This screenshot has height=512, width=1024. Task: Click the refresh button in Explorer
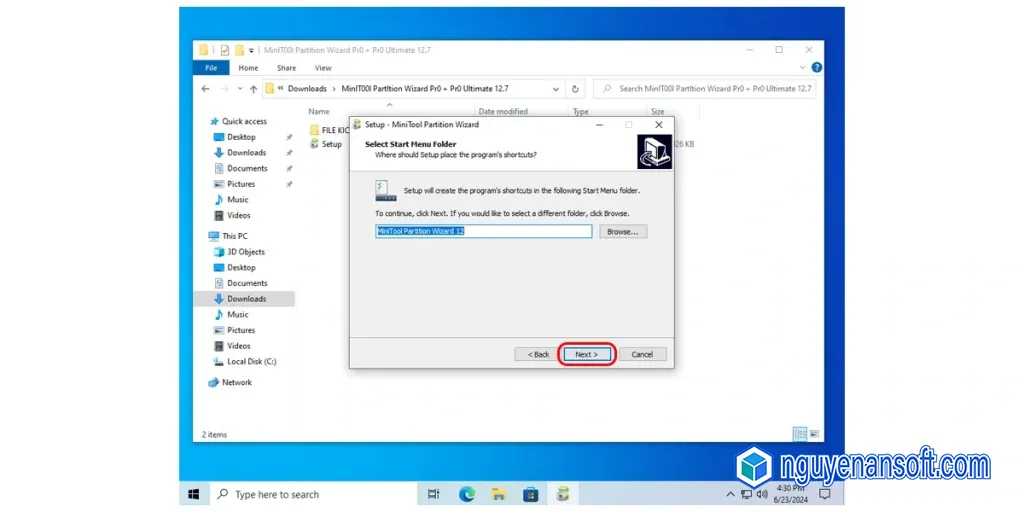tap(575, 89)
